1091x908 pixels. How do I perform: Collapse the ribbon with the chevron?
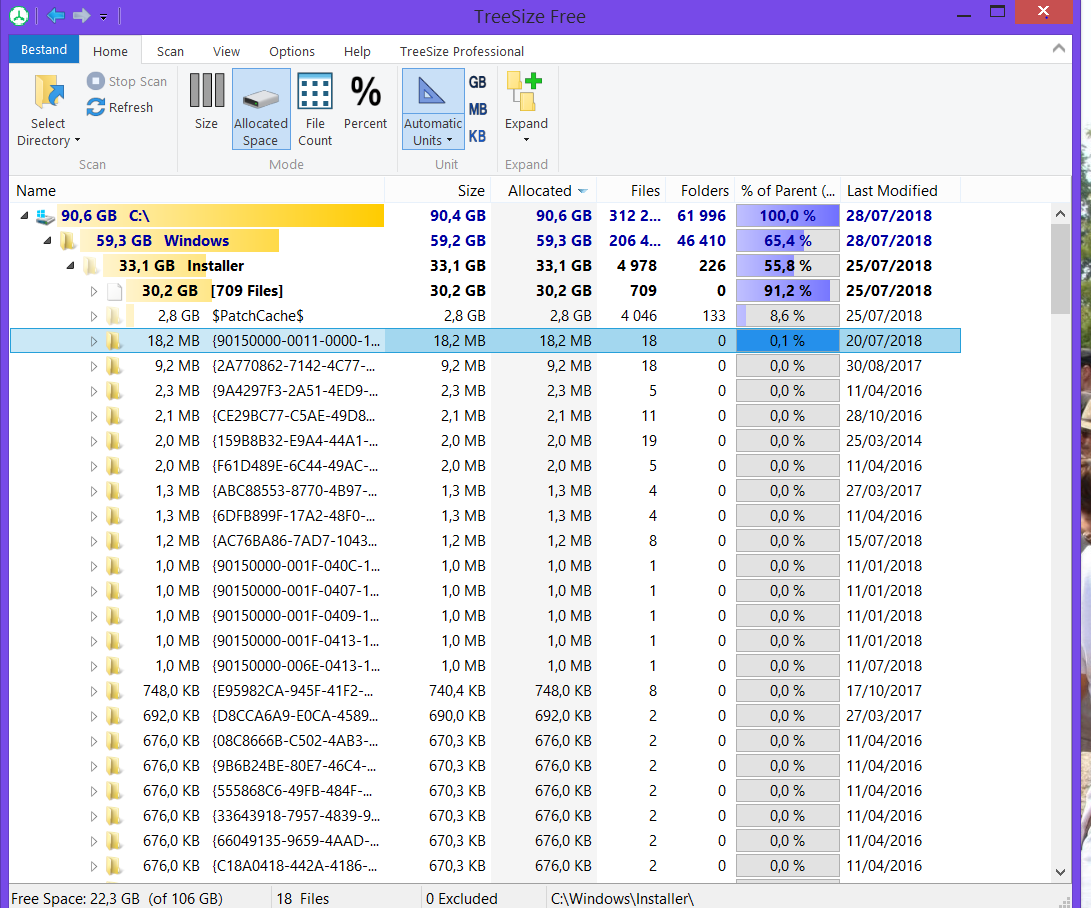click(x=1058, y=49)
